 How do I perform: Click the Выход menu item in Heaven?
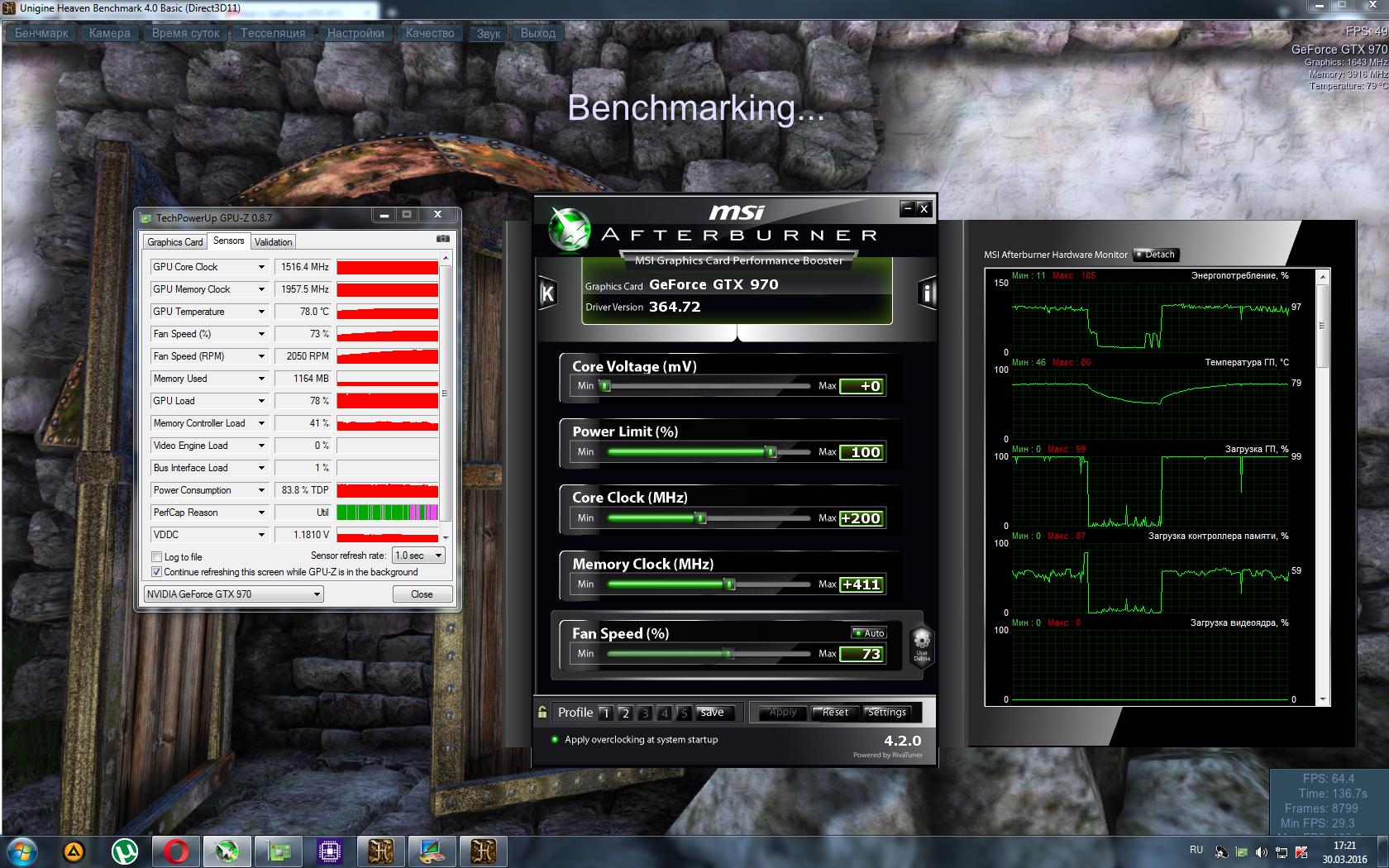click(538, 33)
